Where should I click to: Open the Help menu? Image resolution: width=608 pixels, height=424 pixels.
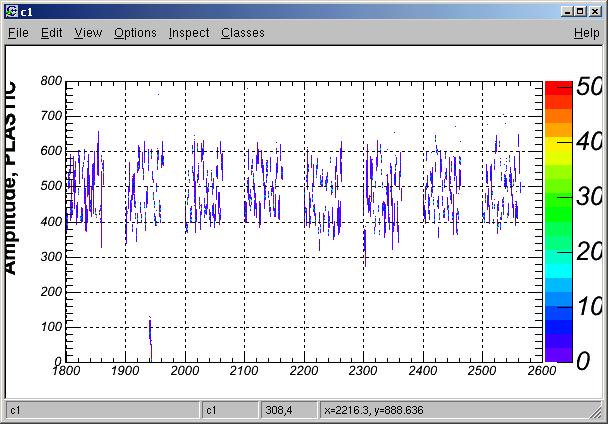[587, 33]
